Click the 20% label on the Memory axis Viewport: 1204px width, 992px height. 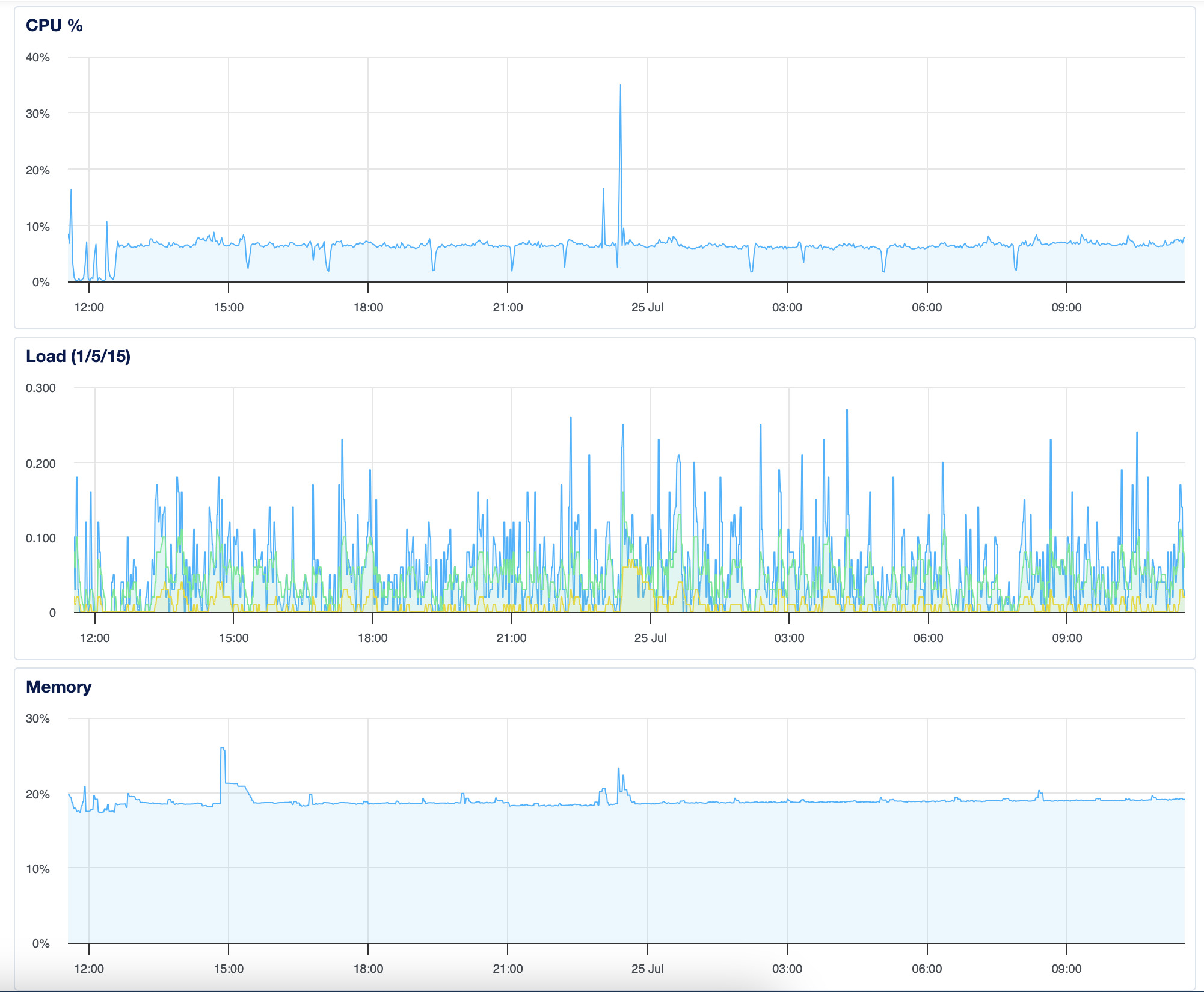pyautogui.click(x=37, y=794)
